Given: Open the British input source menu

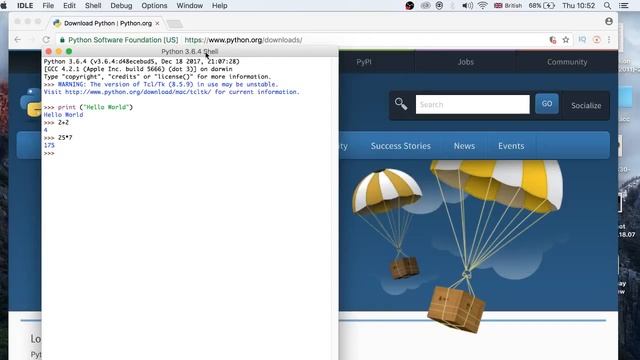Looking at the screenshot, I should (508, 6).
